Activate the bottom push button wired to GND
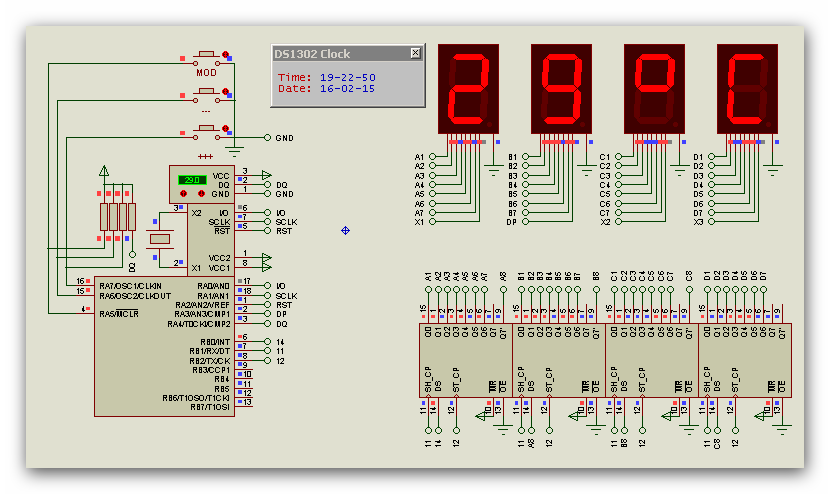Image resolution: width=830 pixels, height=494 pixels. tap(206, 131)
